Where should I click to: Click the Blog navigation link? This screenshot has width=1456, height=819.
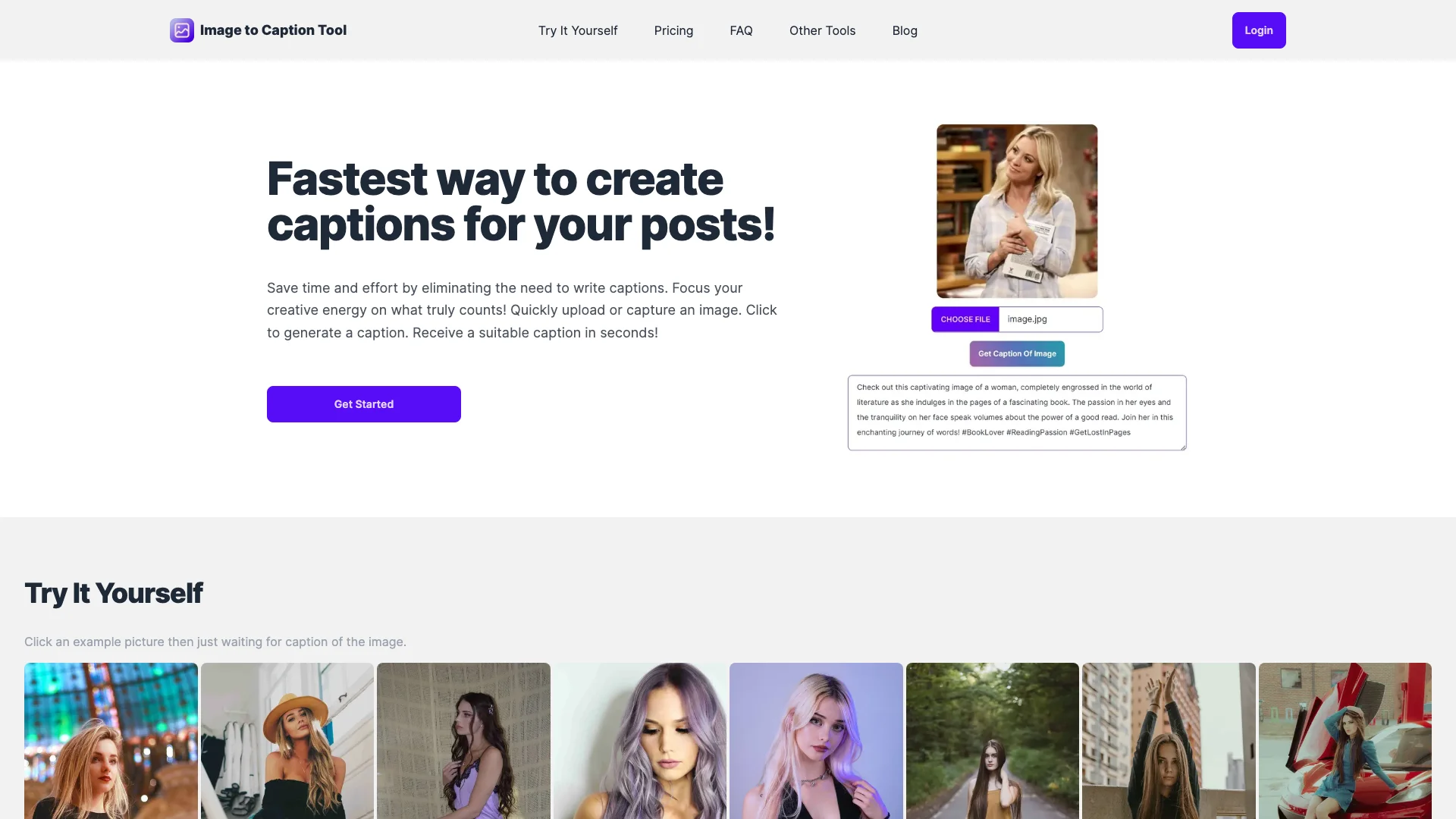905,30
